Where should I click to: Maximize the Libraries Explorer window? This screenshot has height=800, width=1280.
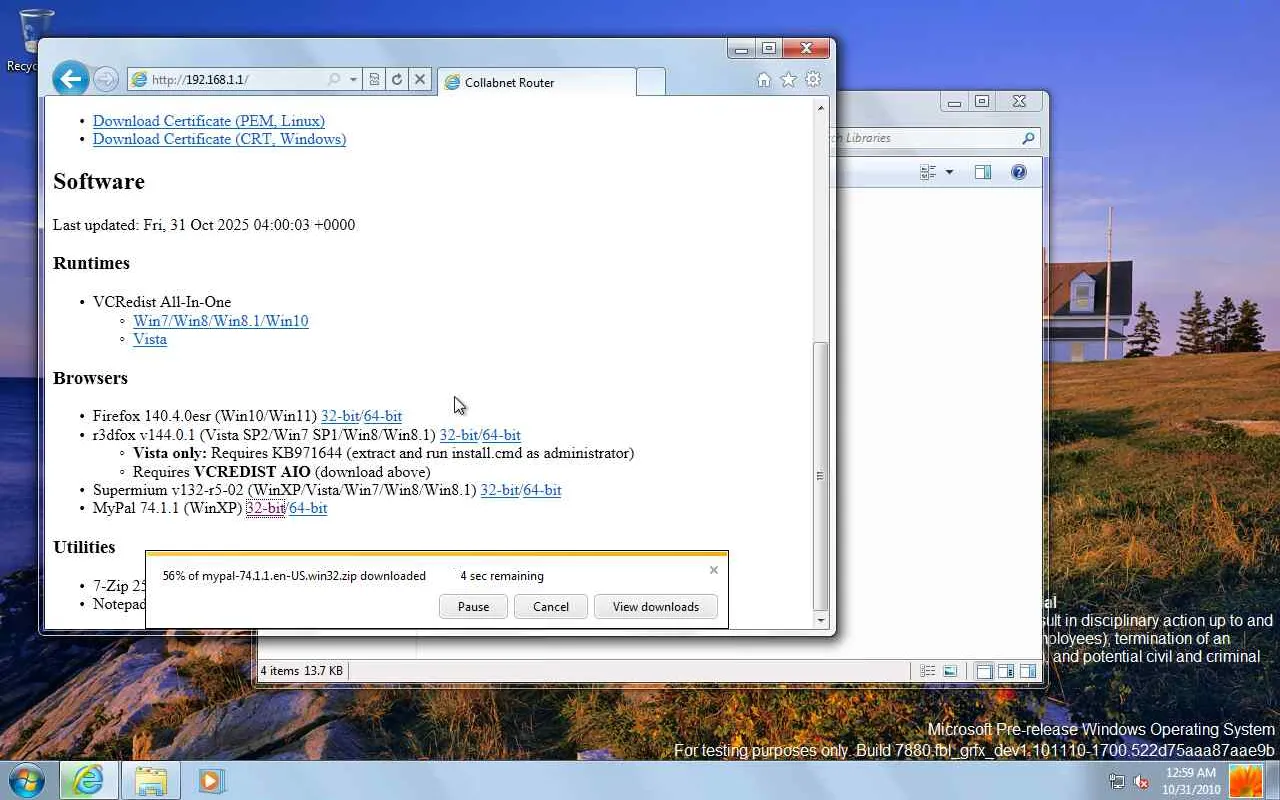982,102
